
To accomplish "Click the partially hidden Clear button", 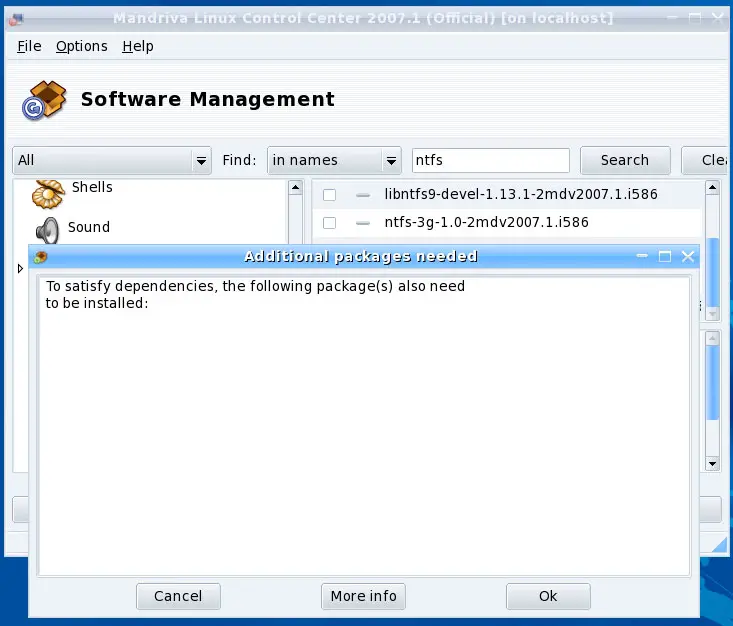I will (706, 160).
